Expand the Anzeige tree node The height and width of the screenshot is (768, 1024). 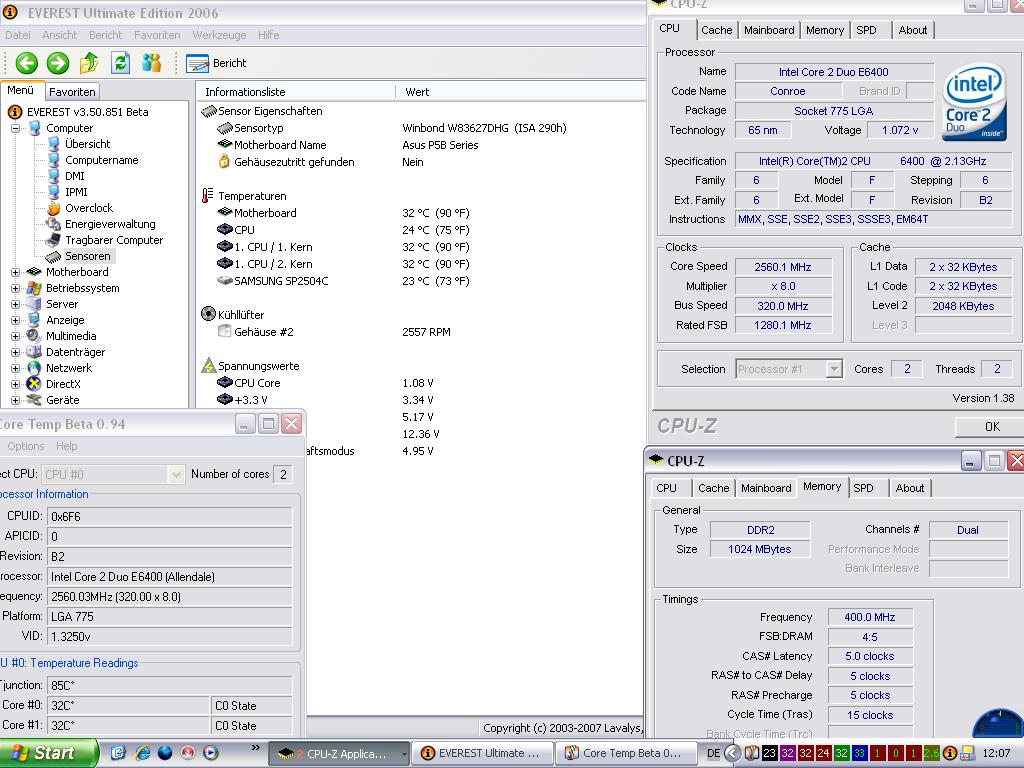click(x=15, y=320)
